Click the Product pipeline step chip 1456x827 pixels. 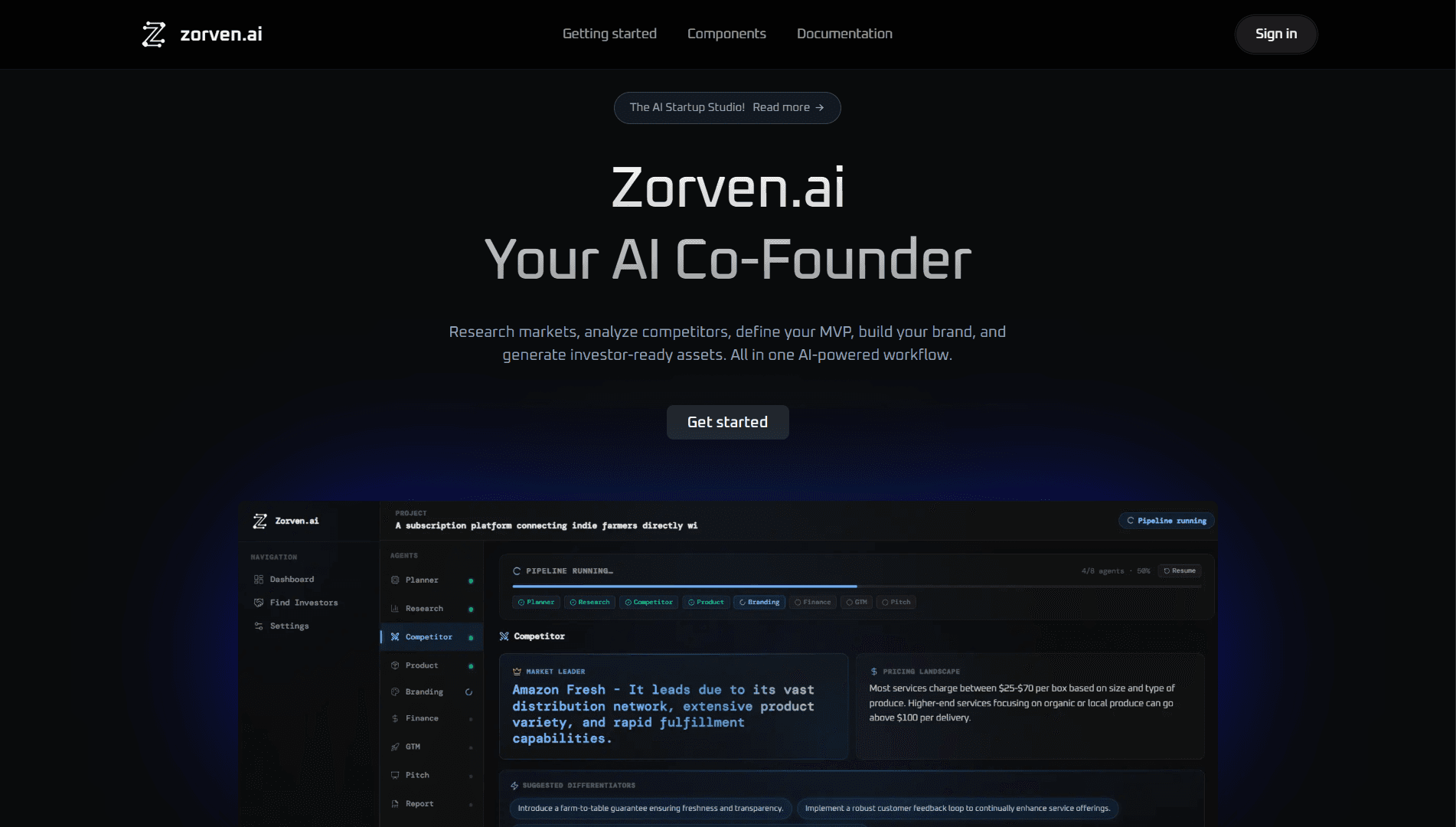(x=706, y=602)
